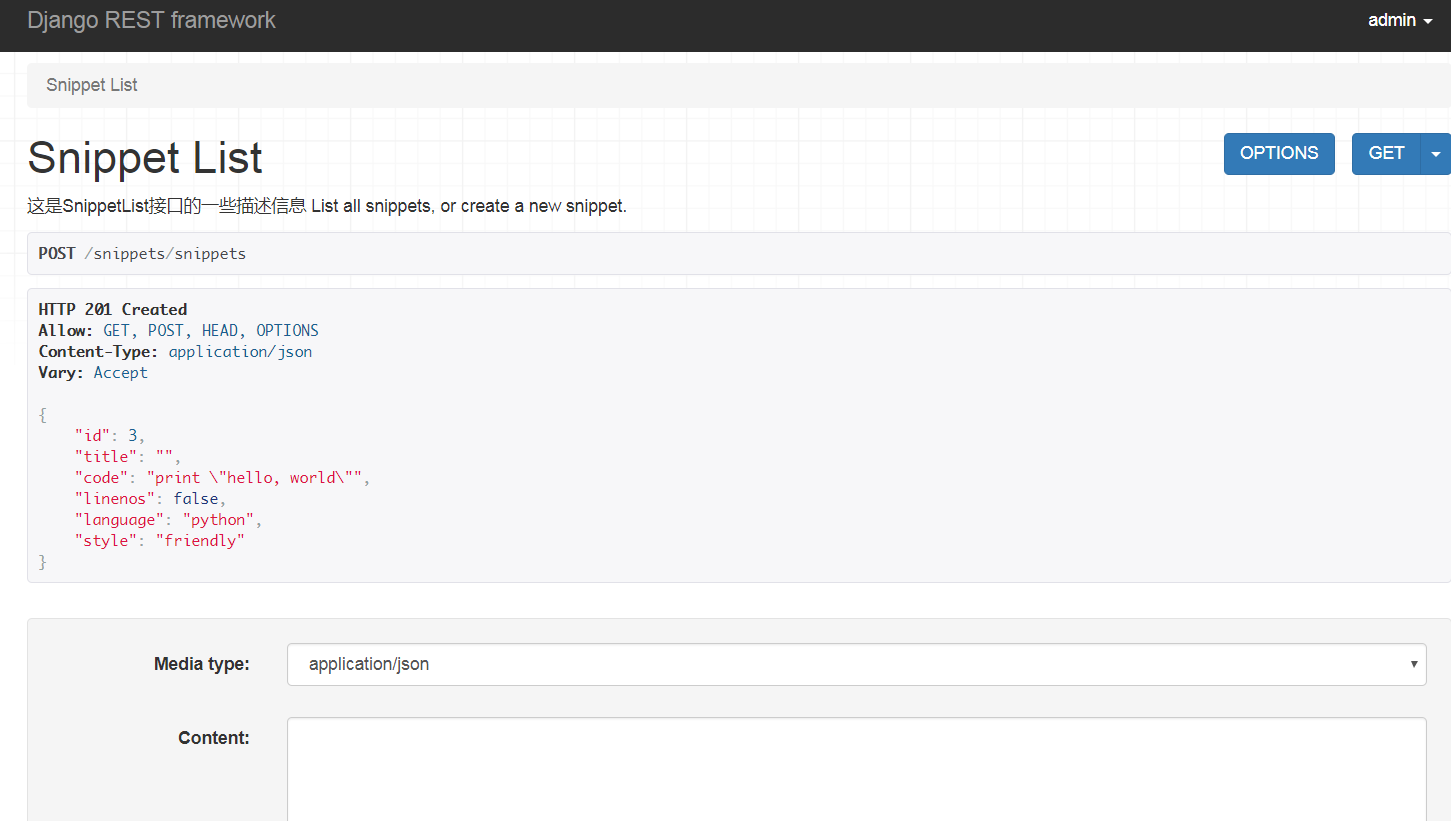Expand the GET format dropdown caret
The image size is (1451, 821).
pyautogui.click(x=1436, y=153)
